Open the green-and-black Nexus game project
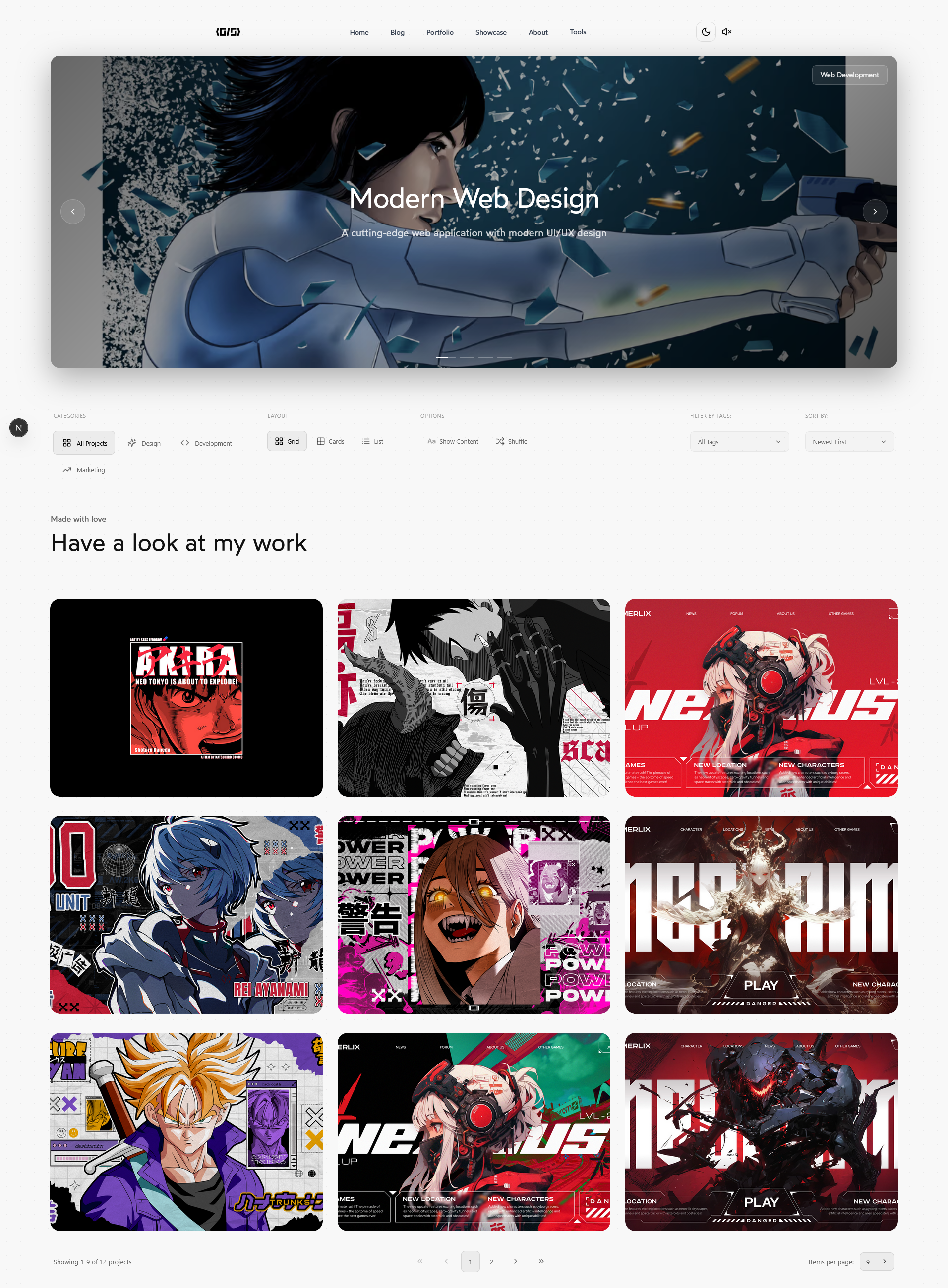 pos(474,1131)
